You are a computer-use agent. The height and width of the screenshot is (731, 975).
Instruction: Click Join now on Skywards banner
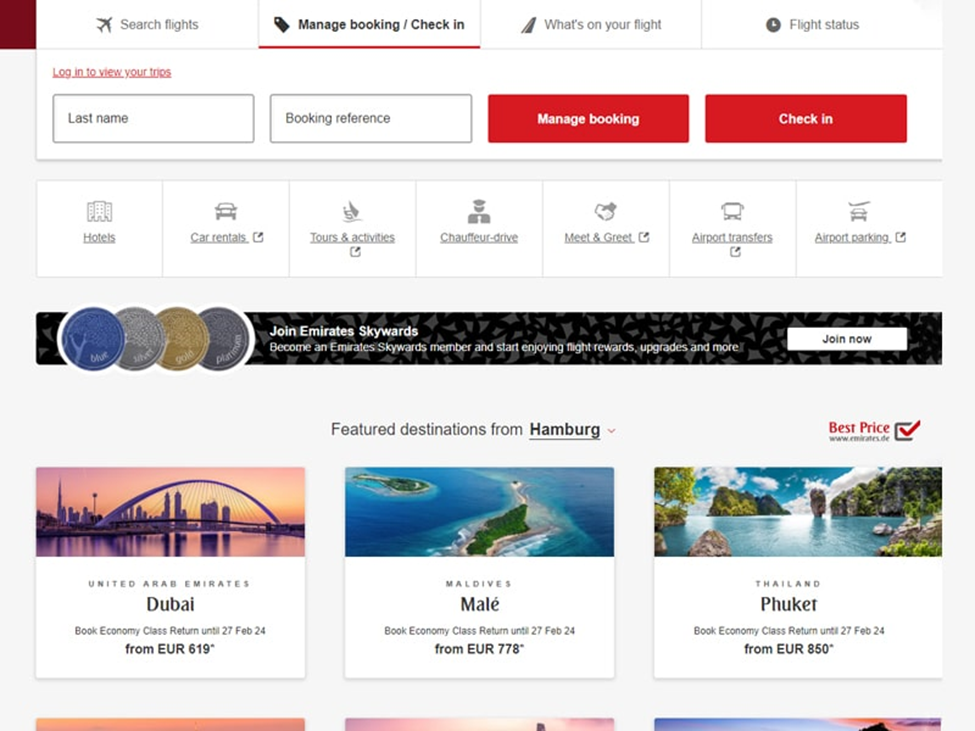tap(847, 339)
